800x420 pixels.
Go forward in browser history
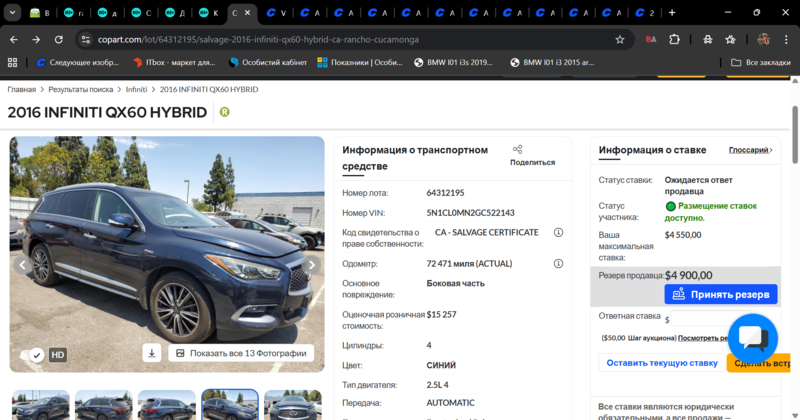pyautogui.click(x=36, y=39)
